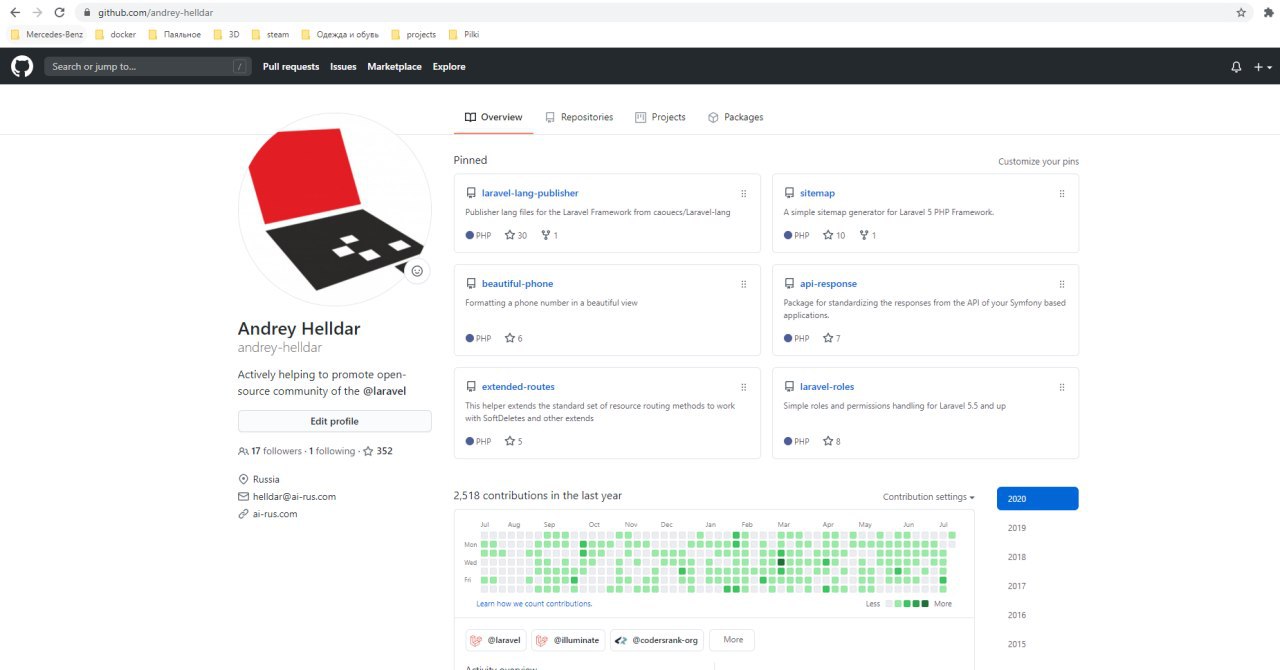
Task: Open the api-response repository
Action: (x=828, y=284)
